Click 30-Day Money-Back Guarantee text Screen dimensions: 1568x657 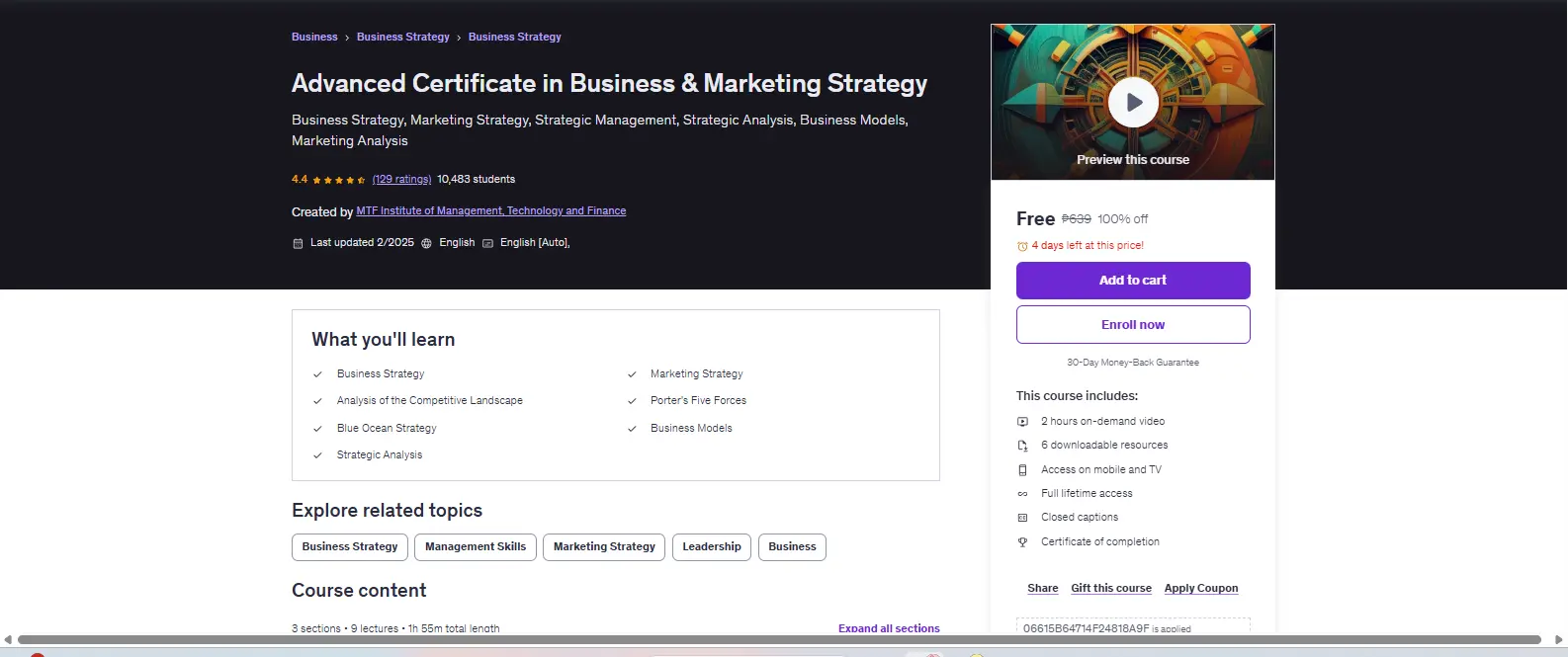coord(1133,363)
